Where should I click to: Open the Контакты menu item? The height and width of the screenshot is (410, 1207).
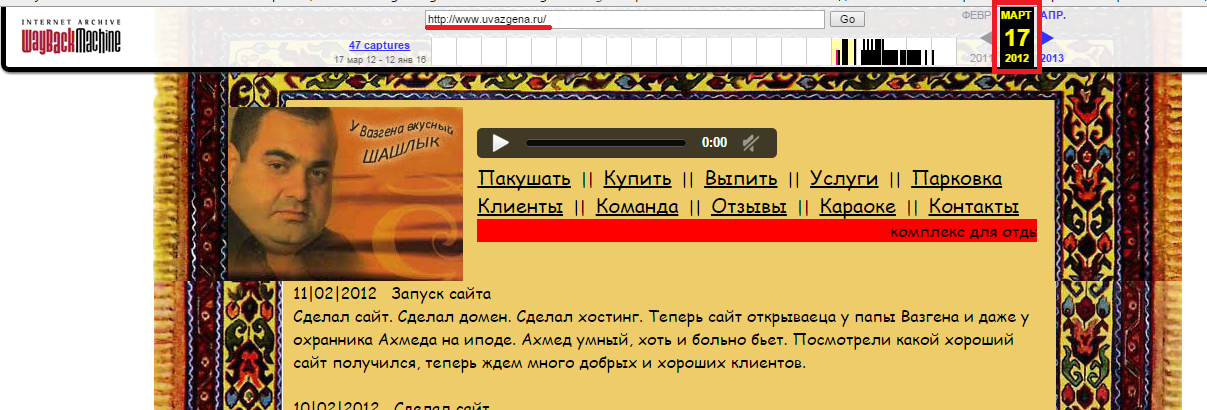tap(974, 207)
